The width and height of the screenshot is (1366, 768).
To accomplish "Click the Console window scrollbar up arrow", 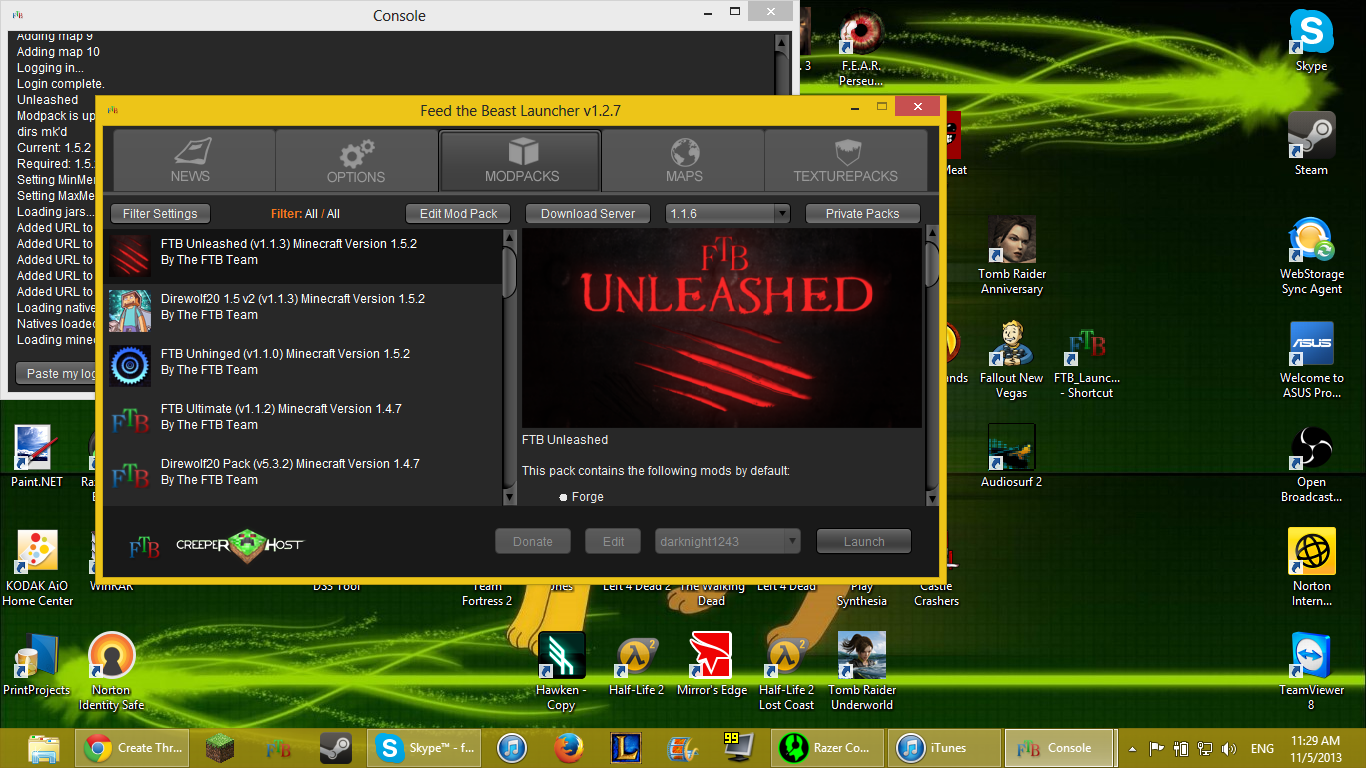I will pos(784,41).
